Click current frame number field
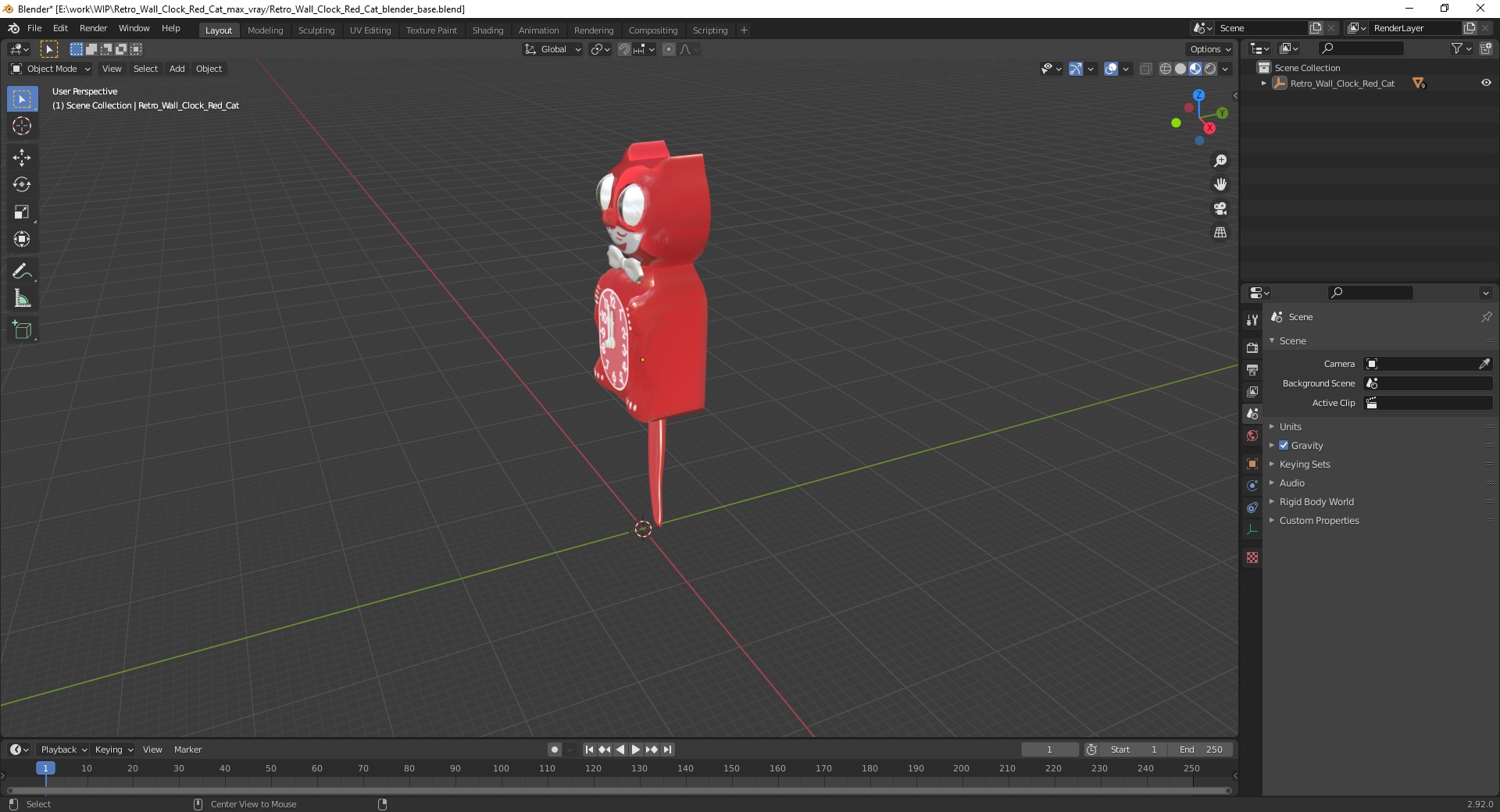This screenshot has width=1500, height=812. 1049,750
